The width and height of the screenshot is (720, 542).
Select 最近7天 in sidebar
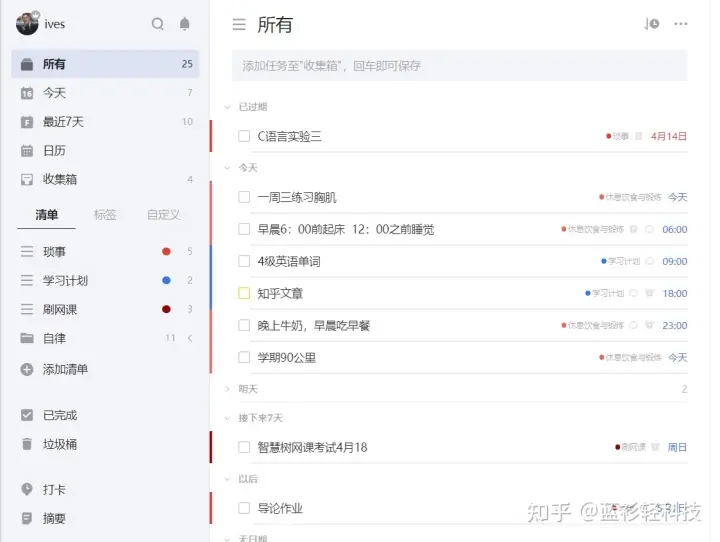click(x=105, y=122)
